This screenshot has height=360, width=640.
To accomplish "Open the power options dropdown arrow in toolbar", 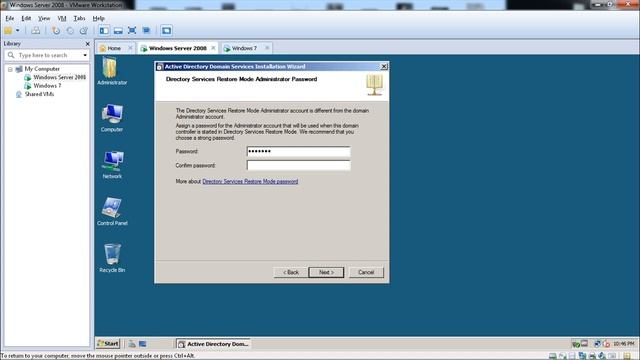I will coord(18,31).
